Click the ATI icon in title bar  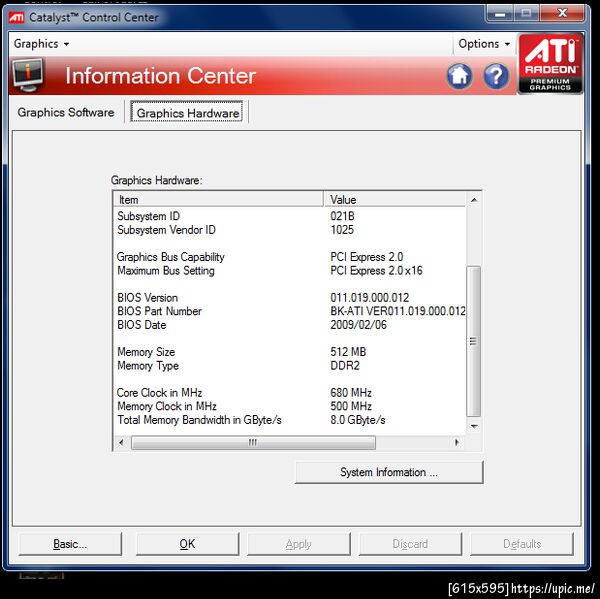[x=16, y=17]
